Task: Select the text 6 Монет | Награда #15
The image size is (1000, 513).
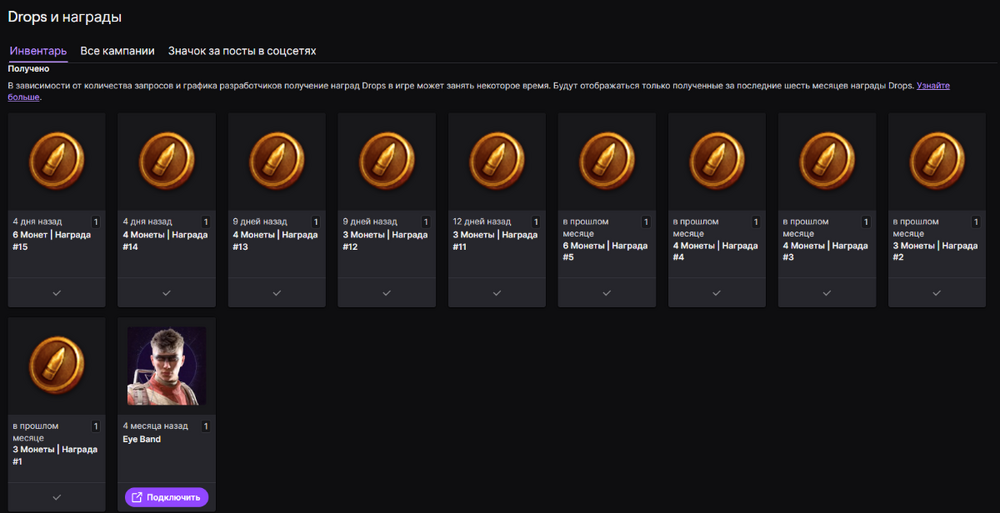Action: [52, 241]
